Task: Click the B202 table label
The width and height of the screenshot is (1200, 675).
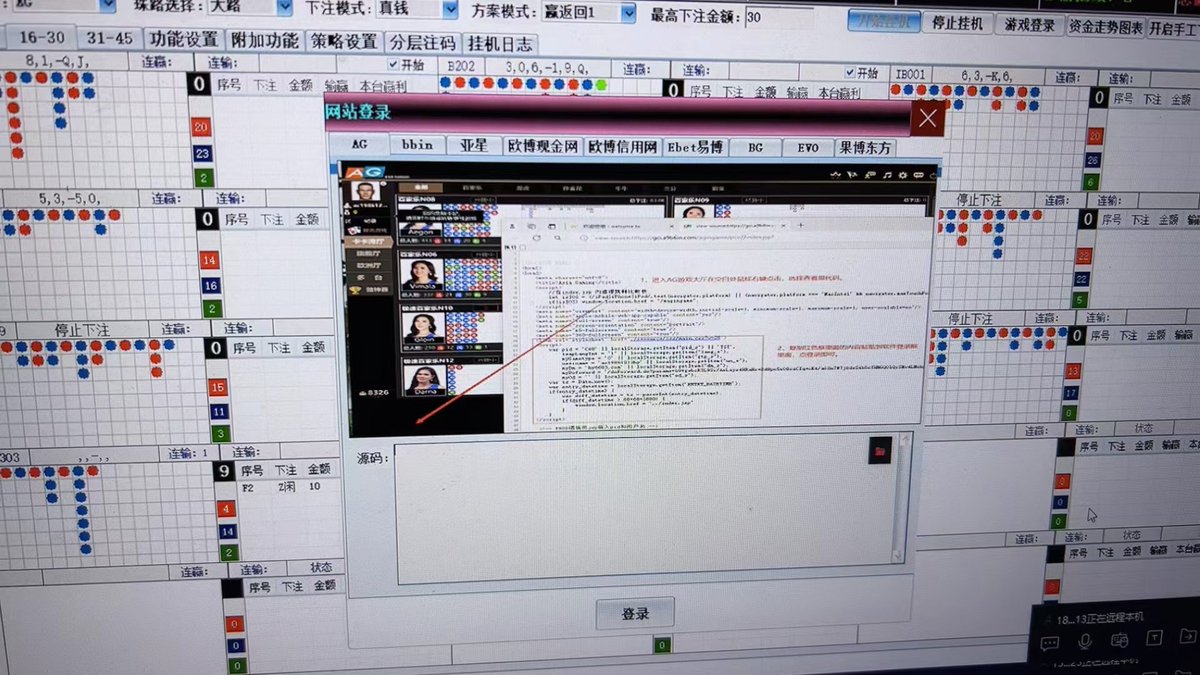Action: (x=461, y=66)
